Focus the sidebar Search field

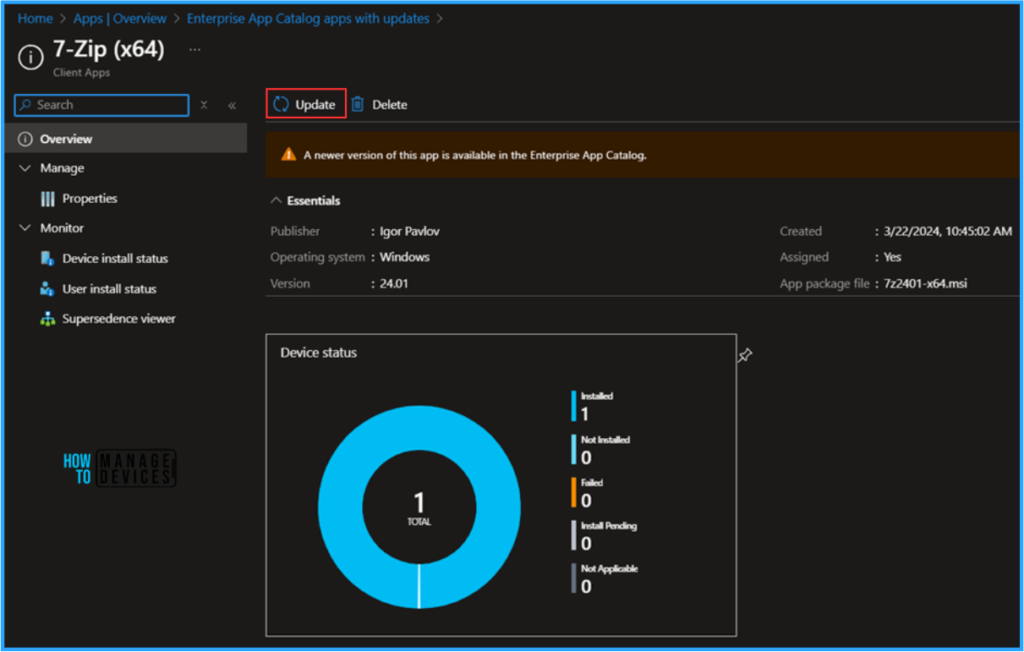coord(102,105)
